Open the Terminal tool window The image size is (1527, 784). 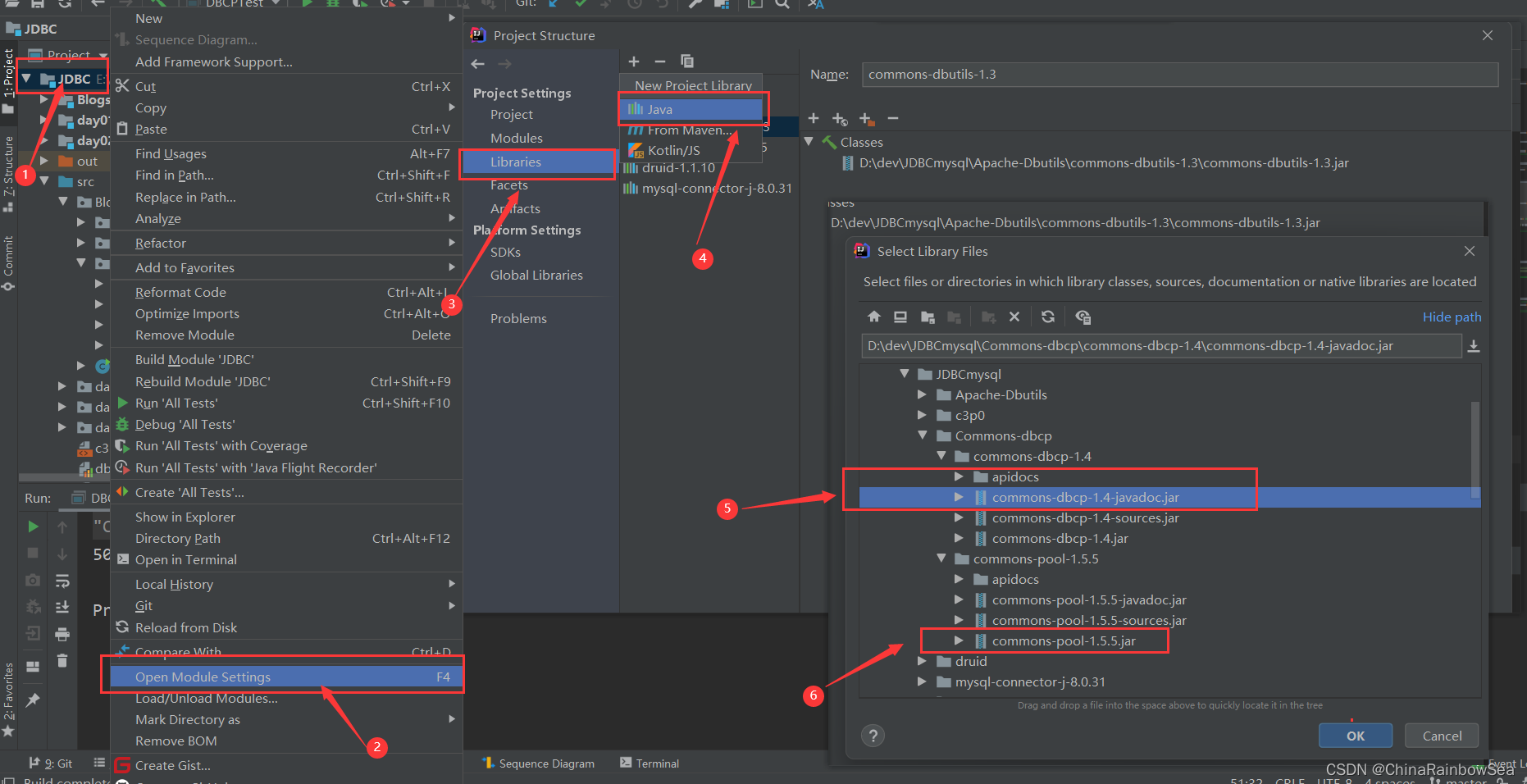point(650,763)
